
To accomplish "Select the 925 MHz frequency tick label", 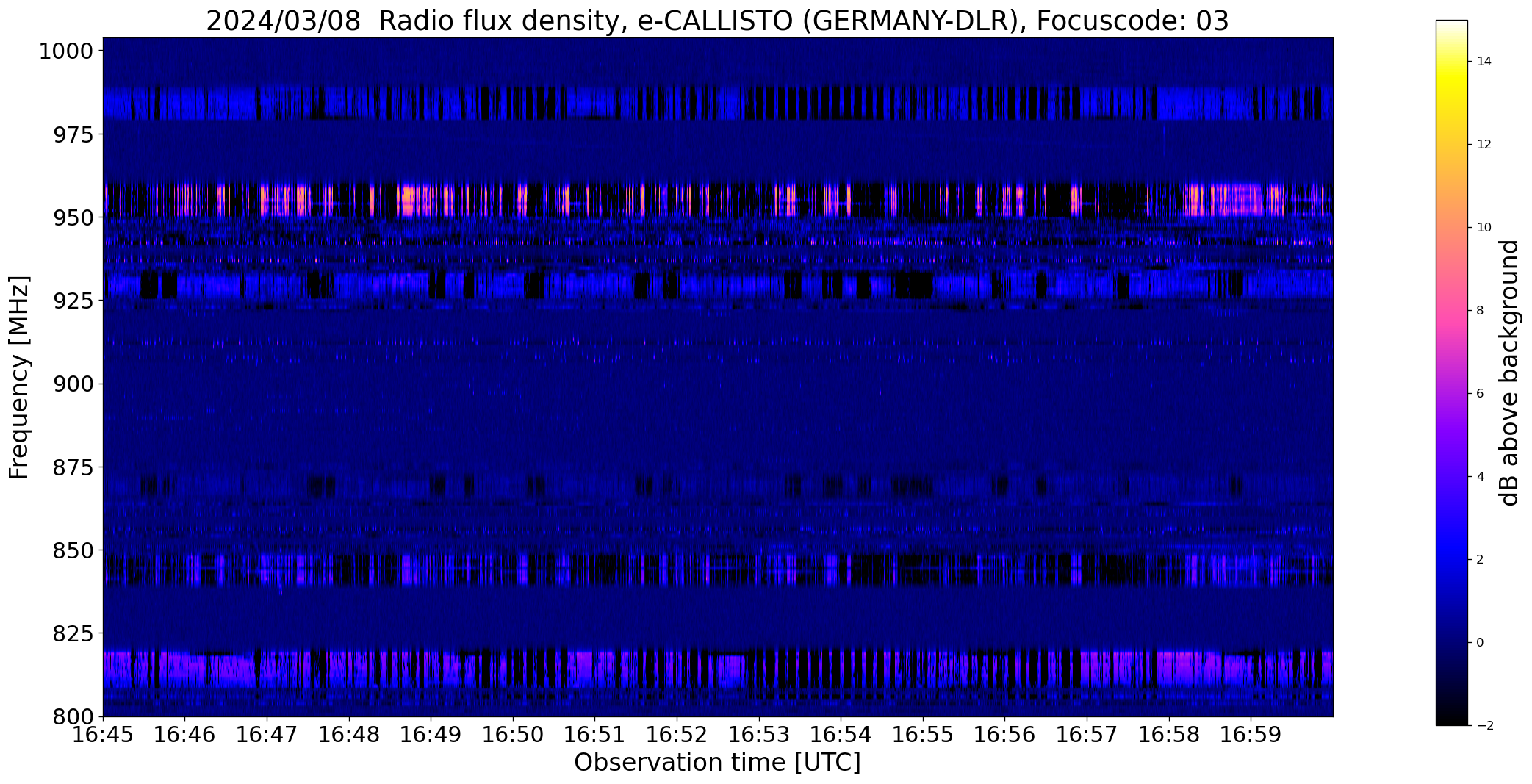I will click(73, 301).
